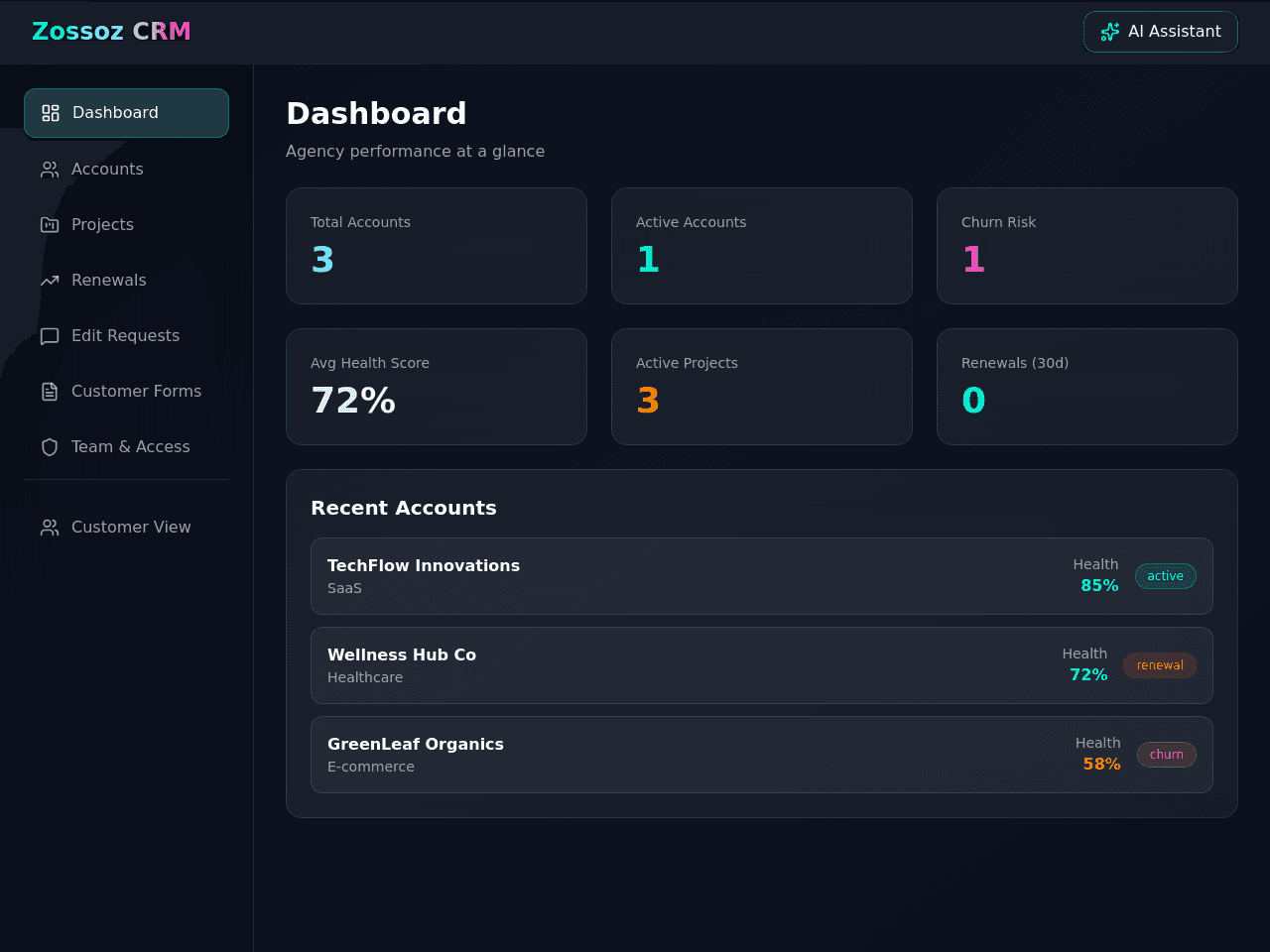This screenshot has height=952, width=1270.
Task: Click 'Agency performance at a glance' subtitle
Action: pyautogui.click(x=415, y=152)
